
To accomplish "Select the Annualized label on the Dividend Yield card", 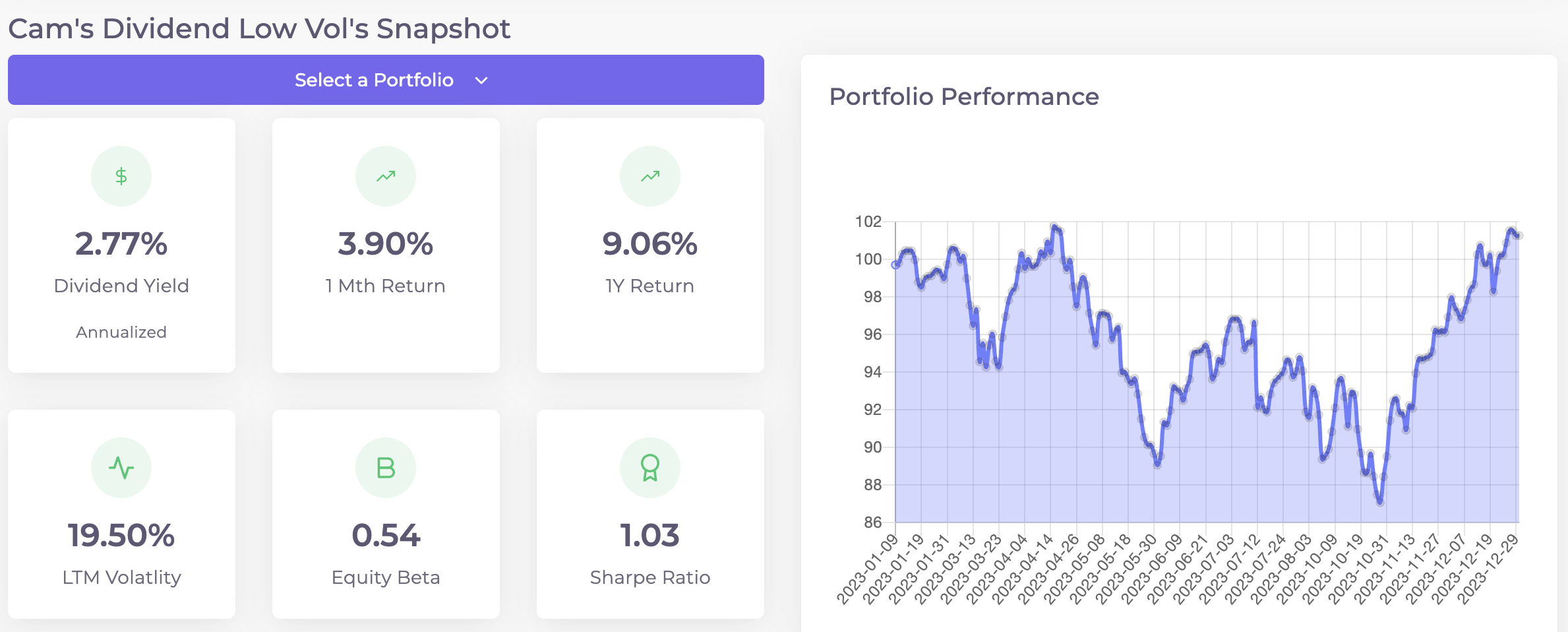I will 121,332.
